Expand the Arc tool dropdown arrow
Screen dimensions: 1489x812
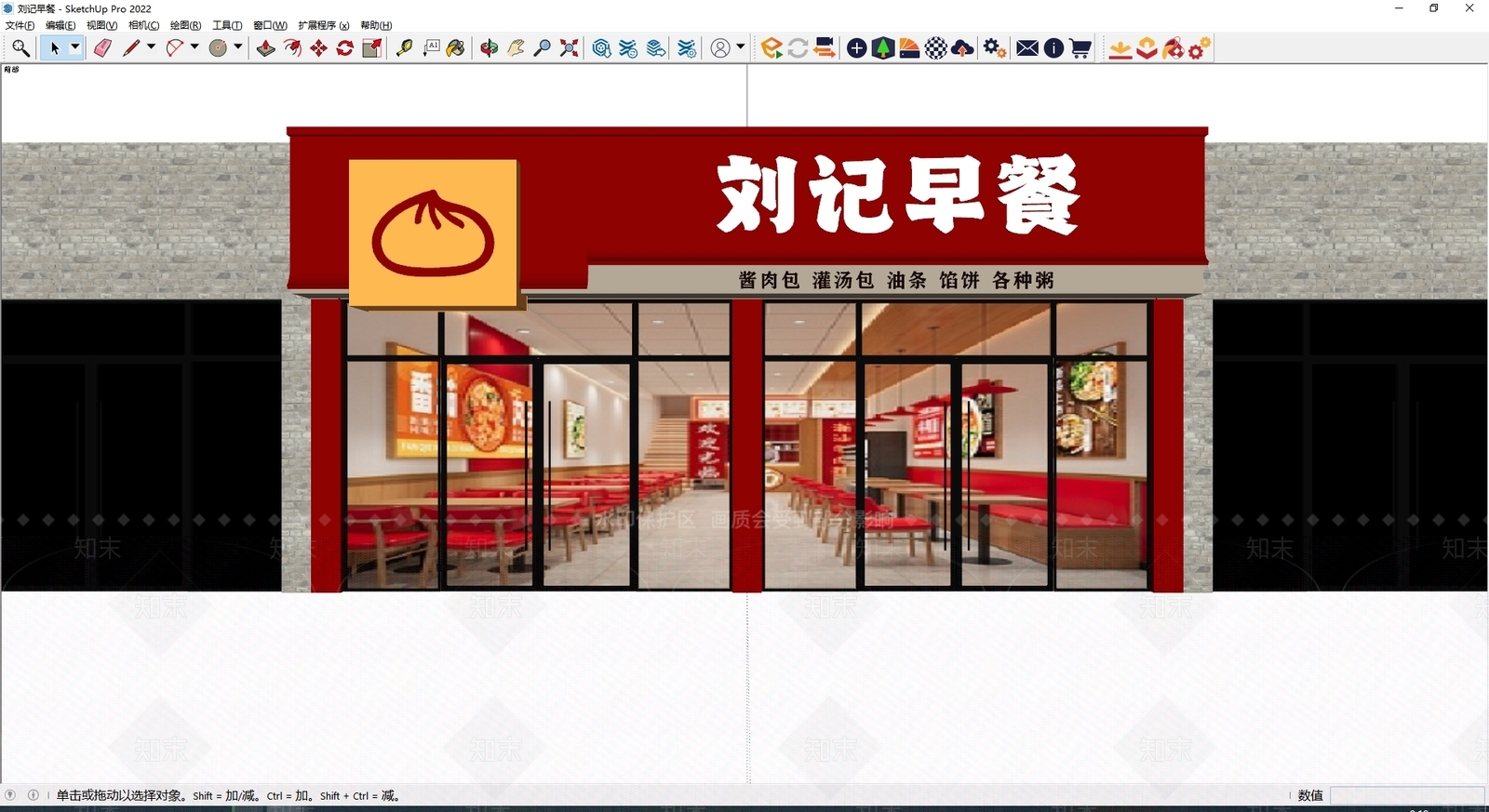(x=195, y=47)
